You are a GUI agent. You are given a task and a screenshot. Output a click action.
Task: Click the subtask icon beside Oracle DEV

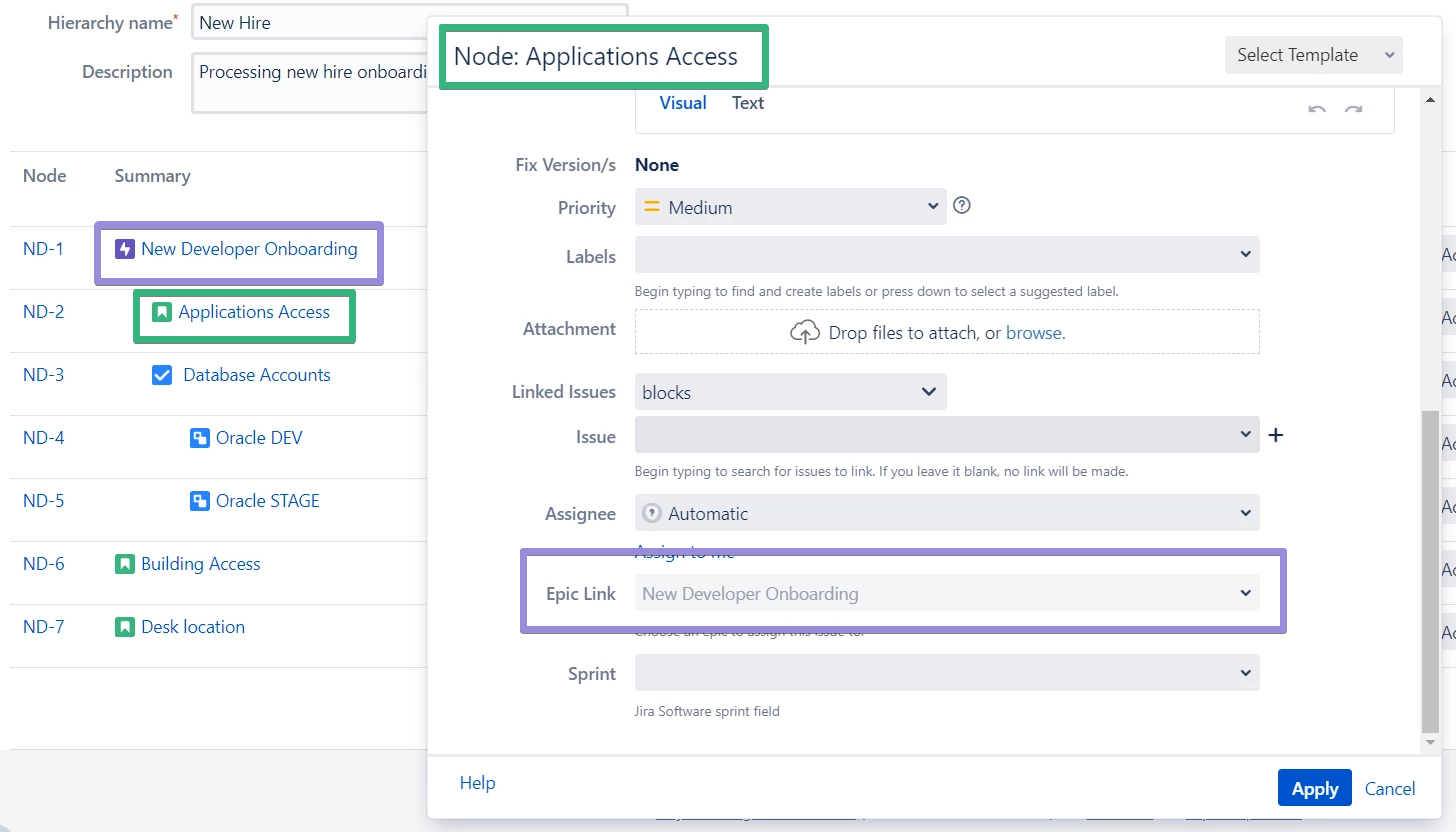(x=200, y=438)
